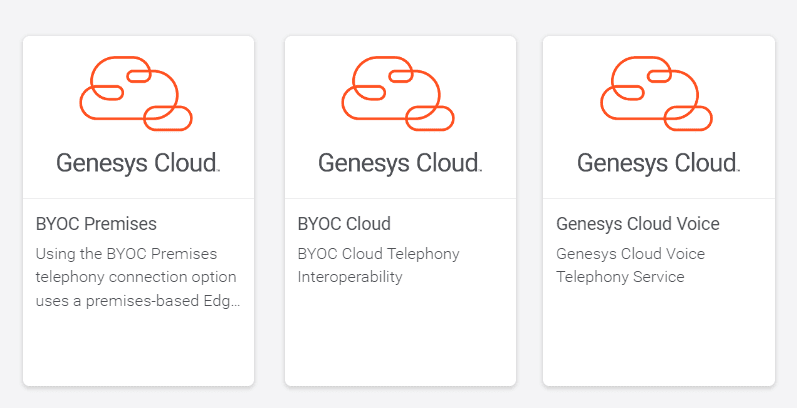Click the 'Genesys Cloud Voice' description line under the title
Image resolution: width=797 pixels, height=408 pixels.
pyautogui.click(x=630, y=253)
